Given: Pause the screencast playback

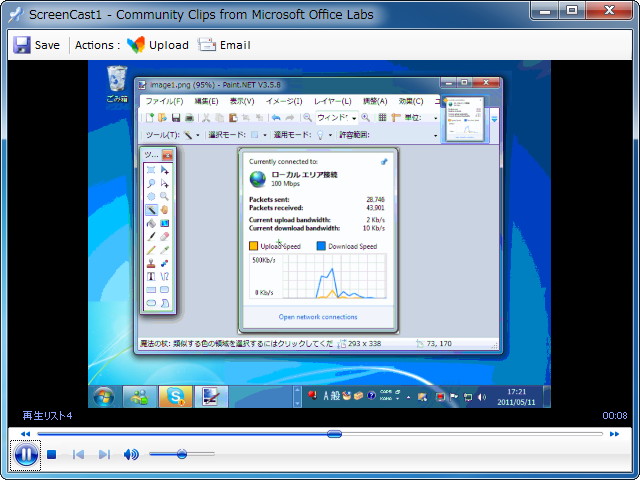Looking at the screenshot, I should tap(26, 454).
